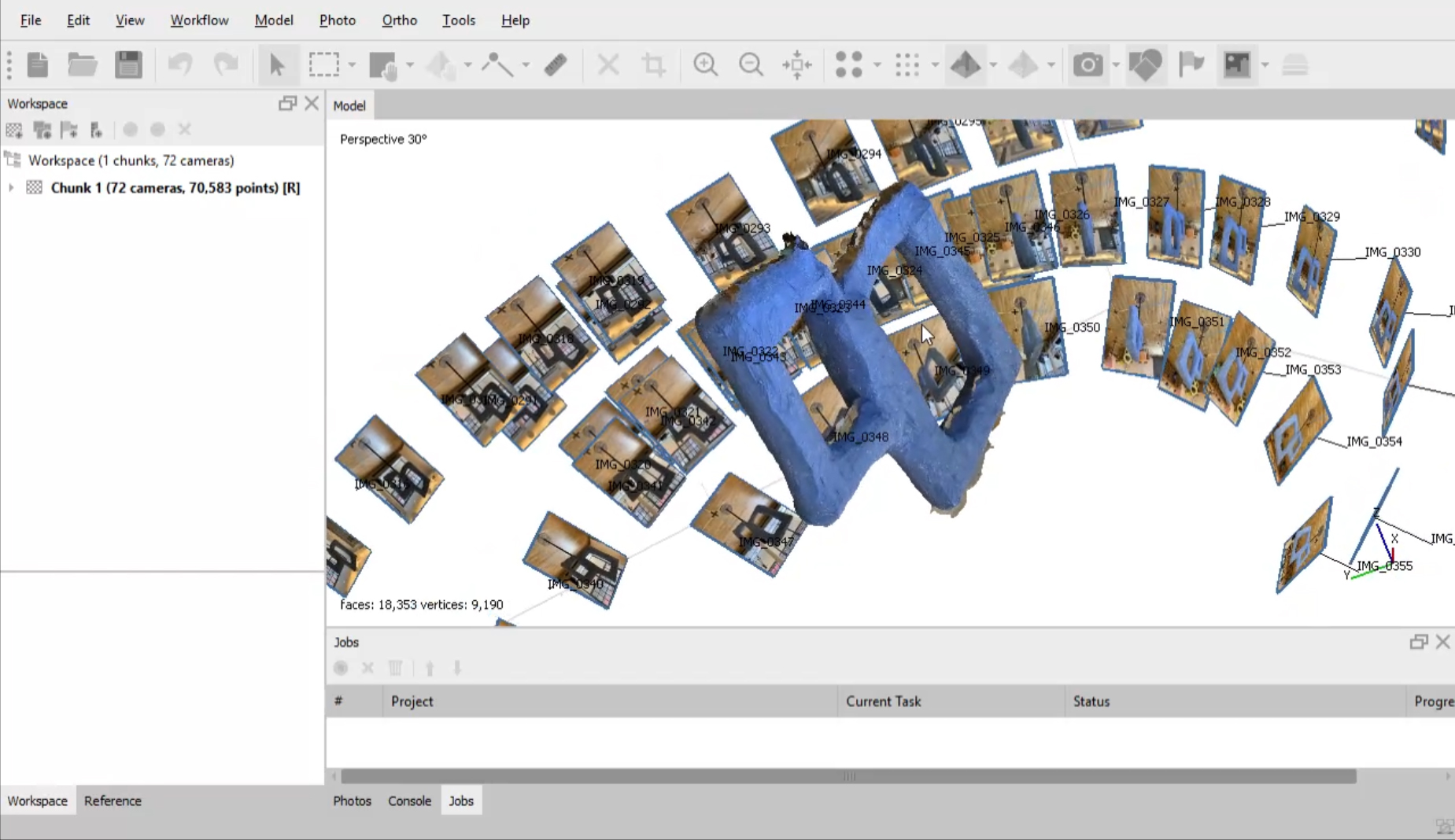
Task: Click Add Chunk icon in Workspace toolbar
Action: pos(14,130)
